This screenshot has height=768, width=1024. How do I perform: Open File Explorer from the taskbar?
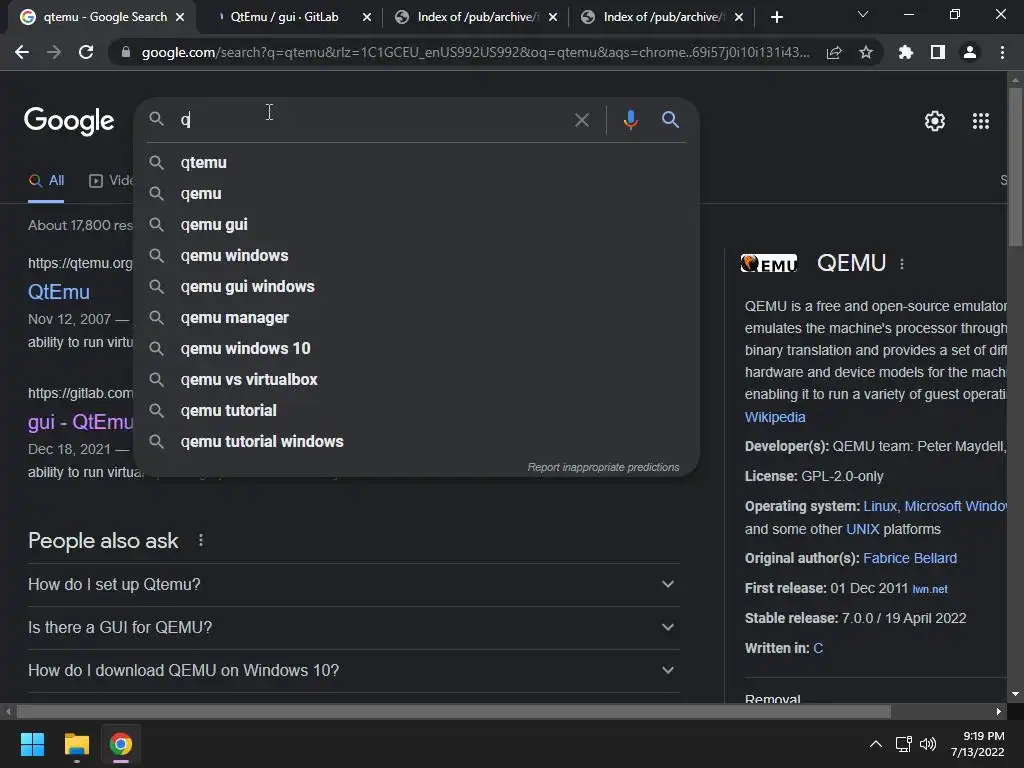[76, 744]
